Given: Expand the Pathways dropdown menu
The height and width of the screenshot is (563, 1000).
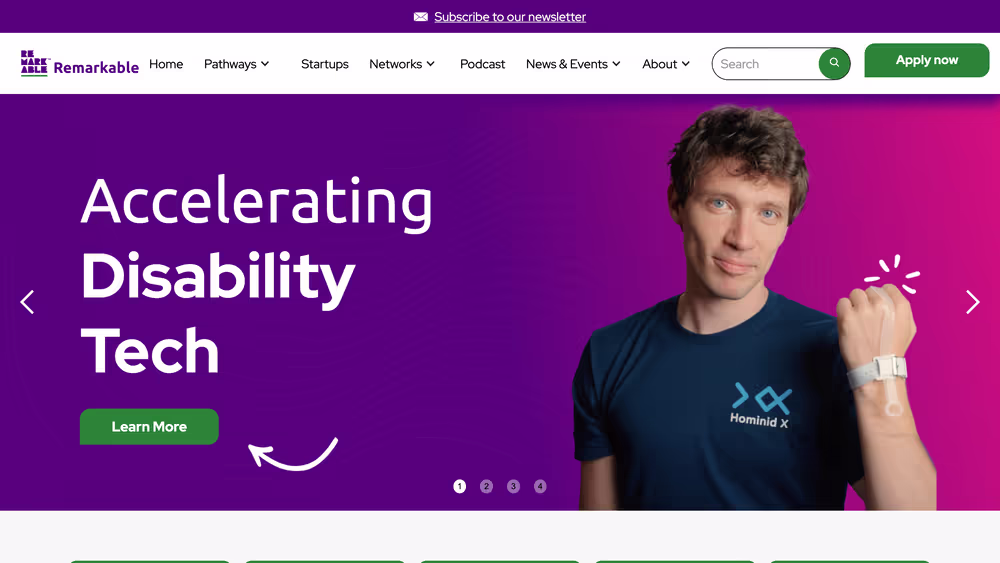Looking at the screenshot, I should coord(237,64).
